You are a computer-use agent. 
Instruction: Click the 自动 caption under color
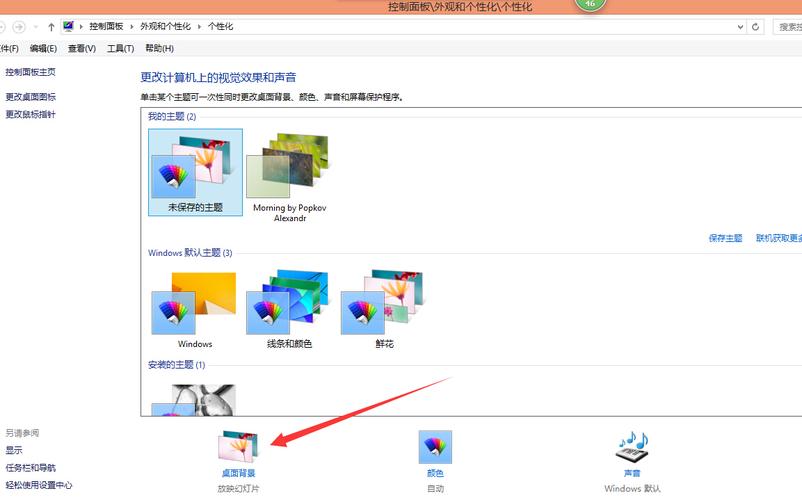click(435, 489)
